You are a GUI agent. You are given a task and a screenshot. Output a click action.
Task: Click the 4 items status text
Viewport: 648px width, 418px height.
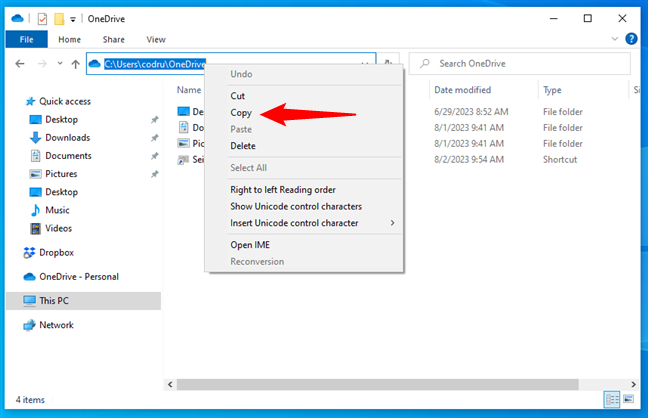click(x=30, y=400)
